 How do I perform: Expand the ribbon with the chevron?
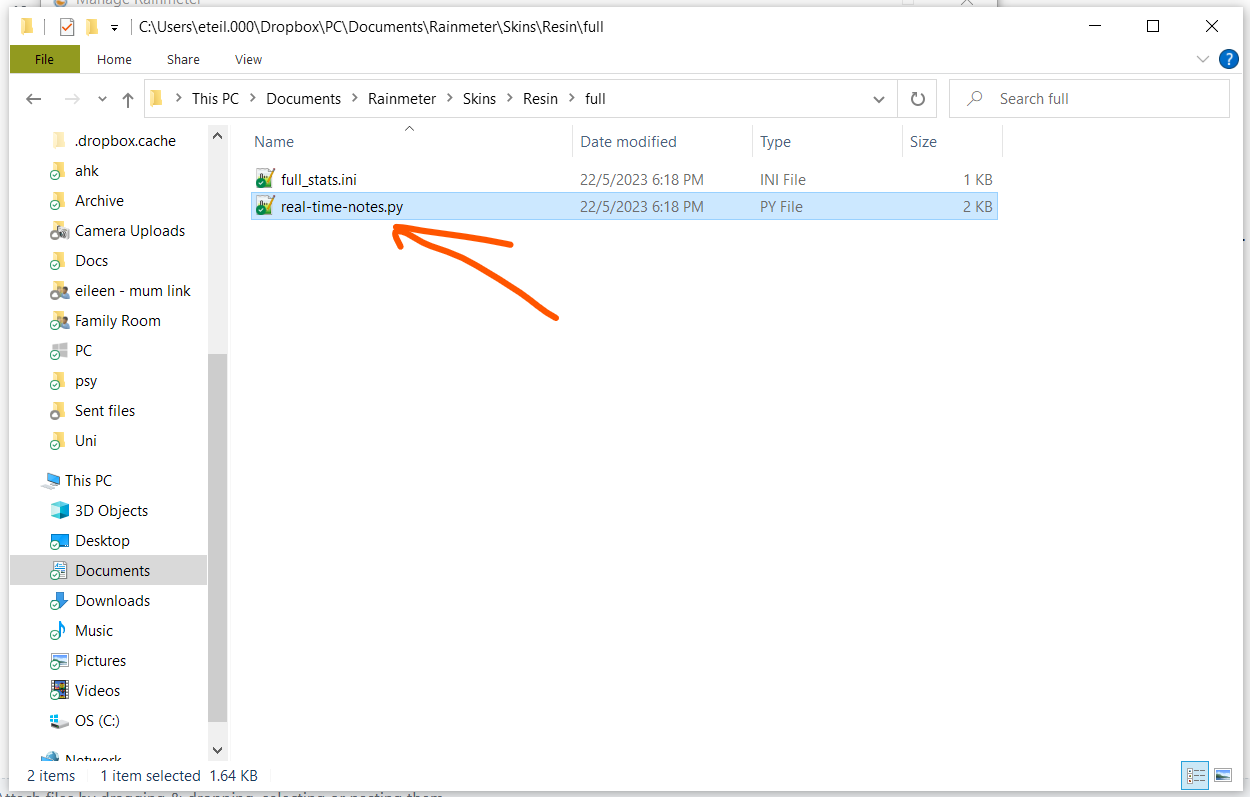pyautogui.click(x=1203, y=59)
